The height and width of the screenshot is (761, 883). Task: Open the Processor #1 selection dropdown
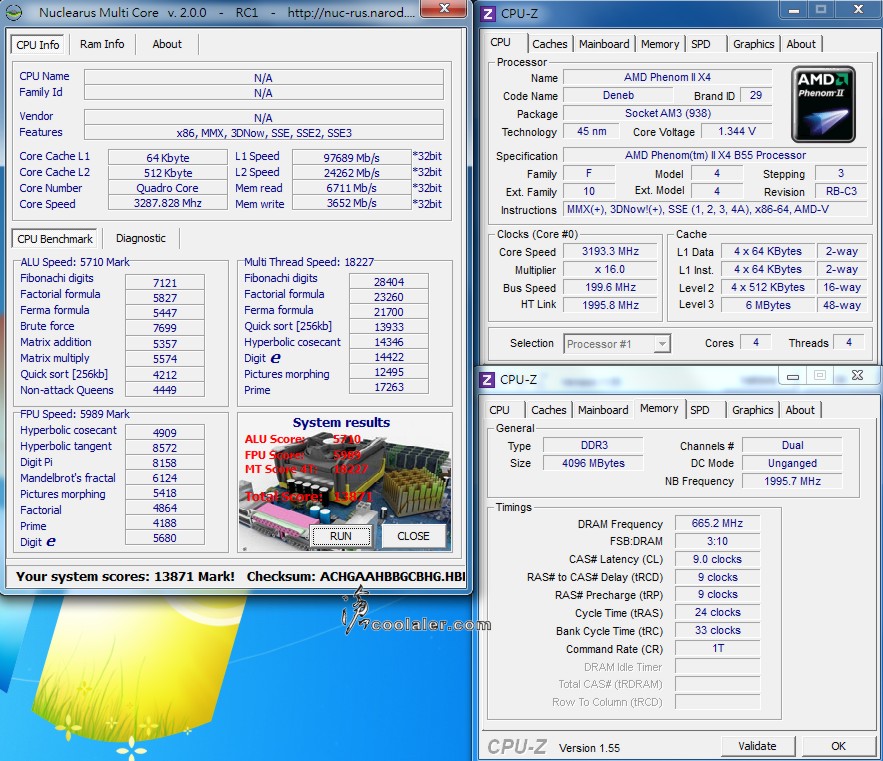coord(617,344)
